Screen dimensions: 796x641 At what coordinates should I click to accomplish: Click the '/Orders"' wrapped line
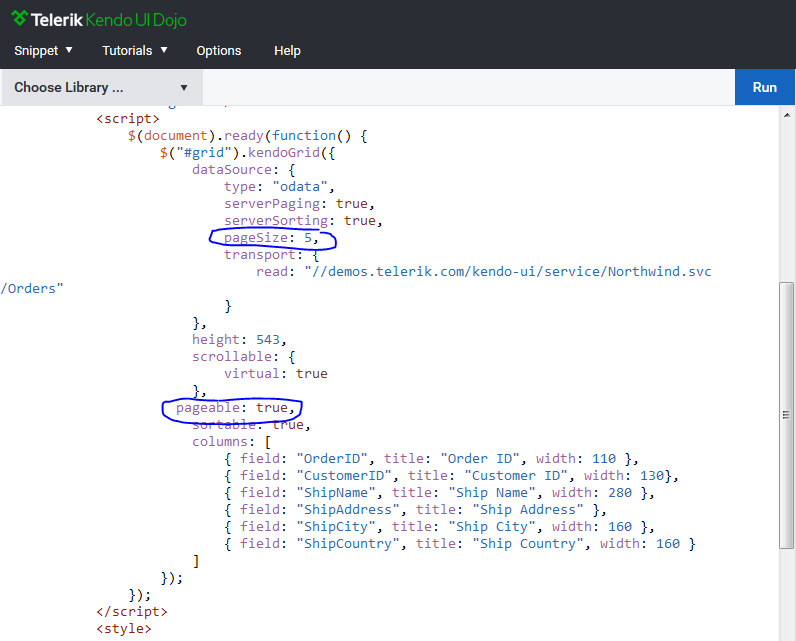pyautogui.click(x=32, y=289)
